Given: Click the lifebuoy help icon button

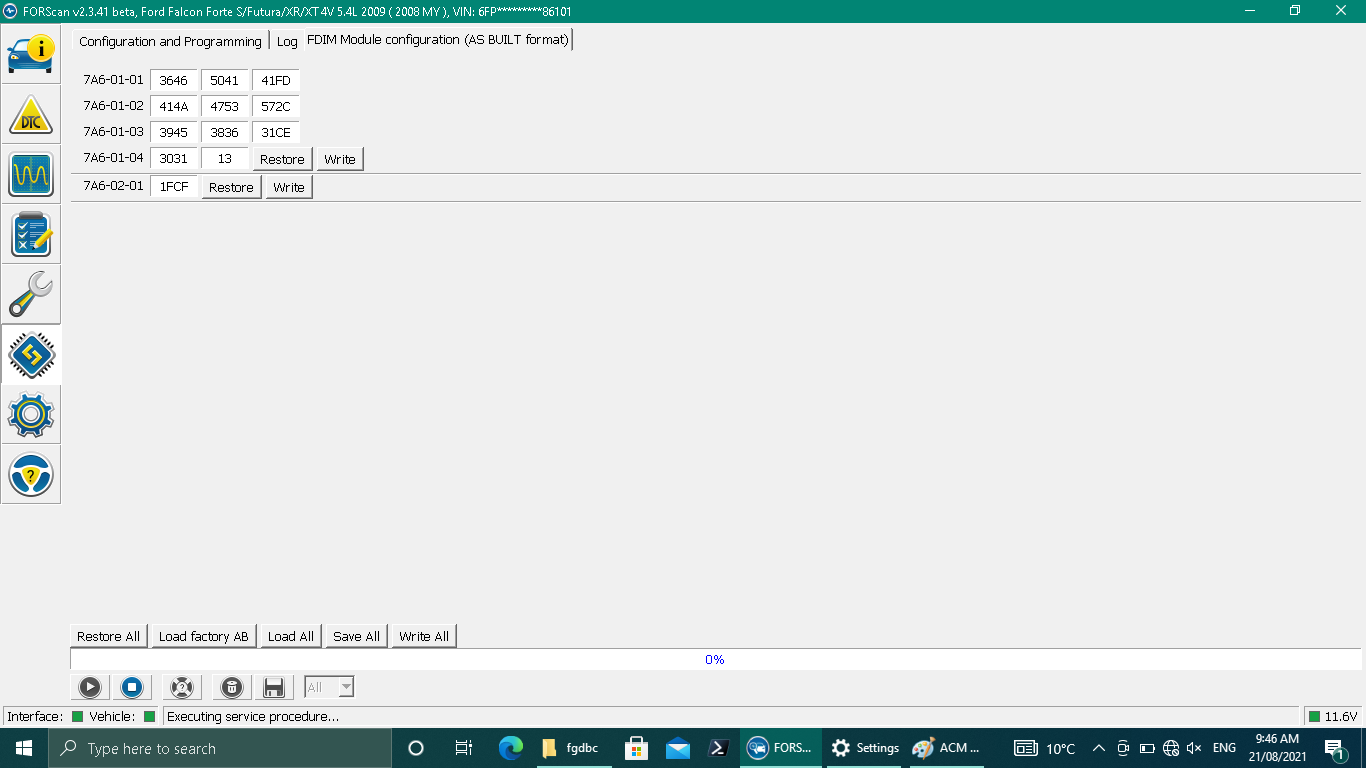Looking at the screenshot, I should point(181,687).
